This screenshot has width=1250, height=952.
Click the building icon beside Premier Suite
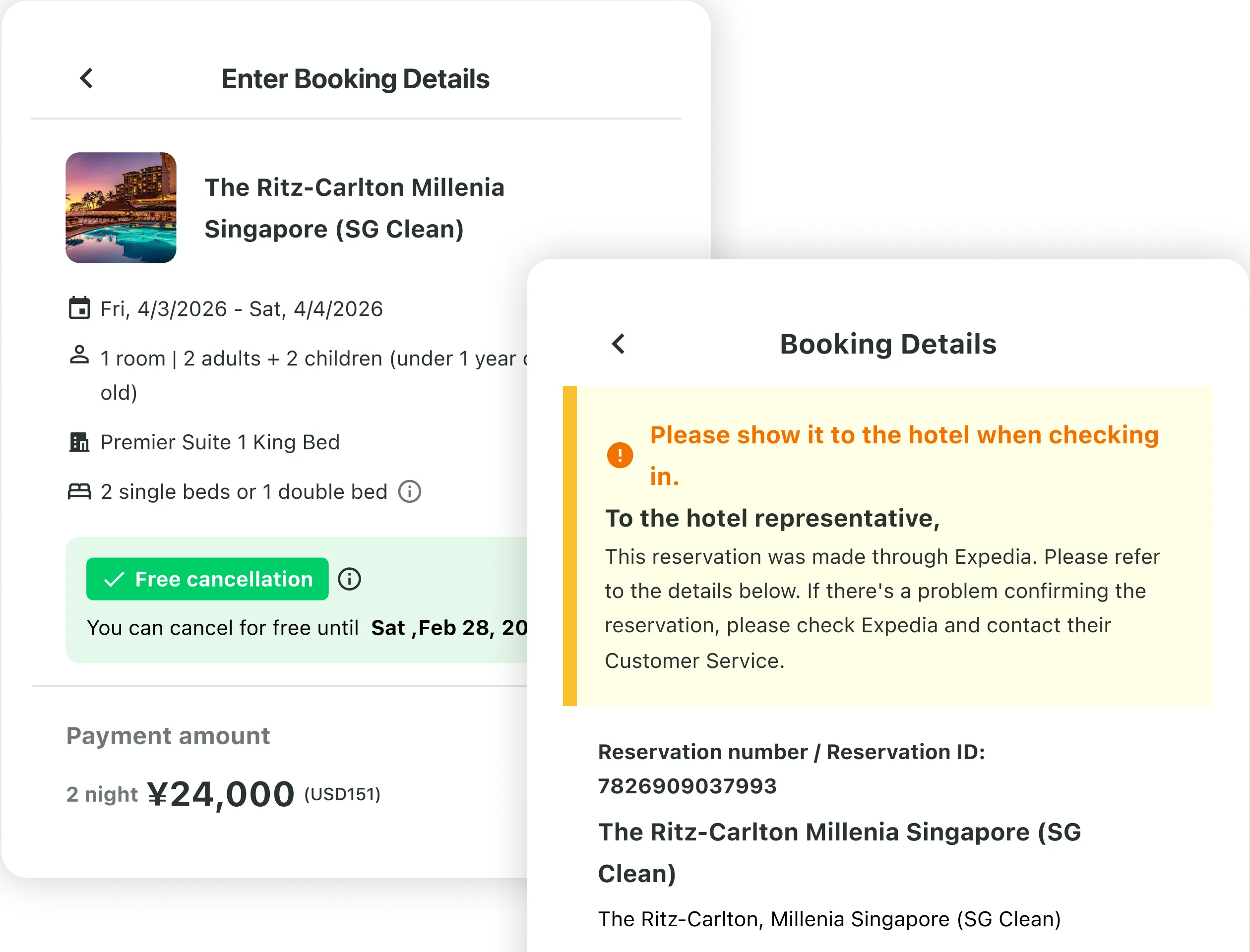pyautogui.click(x=79, y=441)
